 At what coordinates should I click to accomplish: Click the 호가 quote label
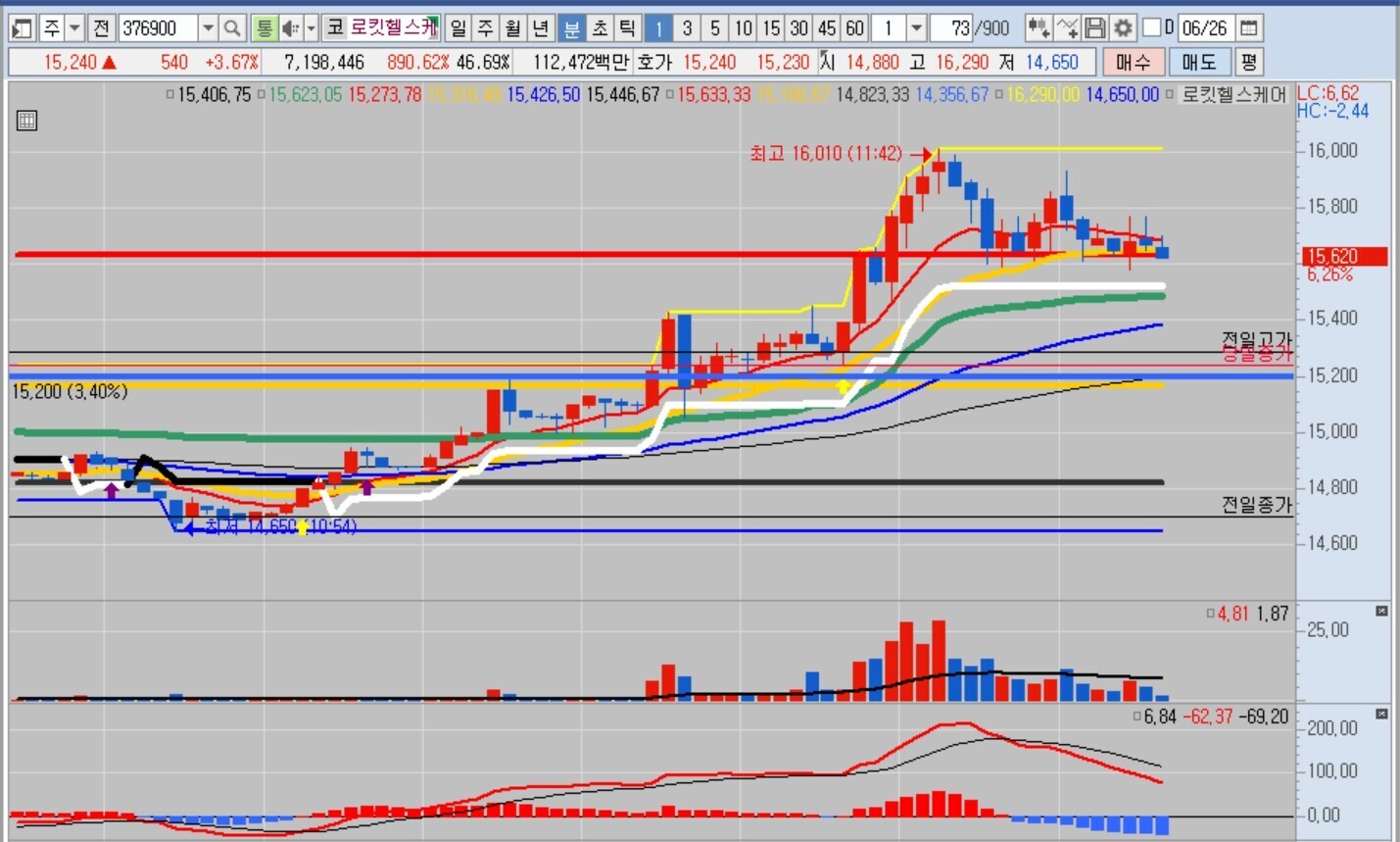coord(654,62)
